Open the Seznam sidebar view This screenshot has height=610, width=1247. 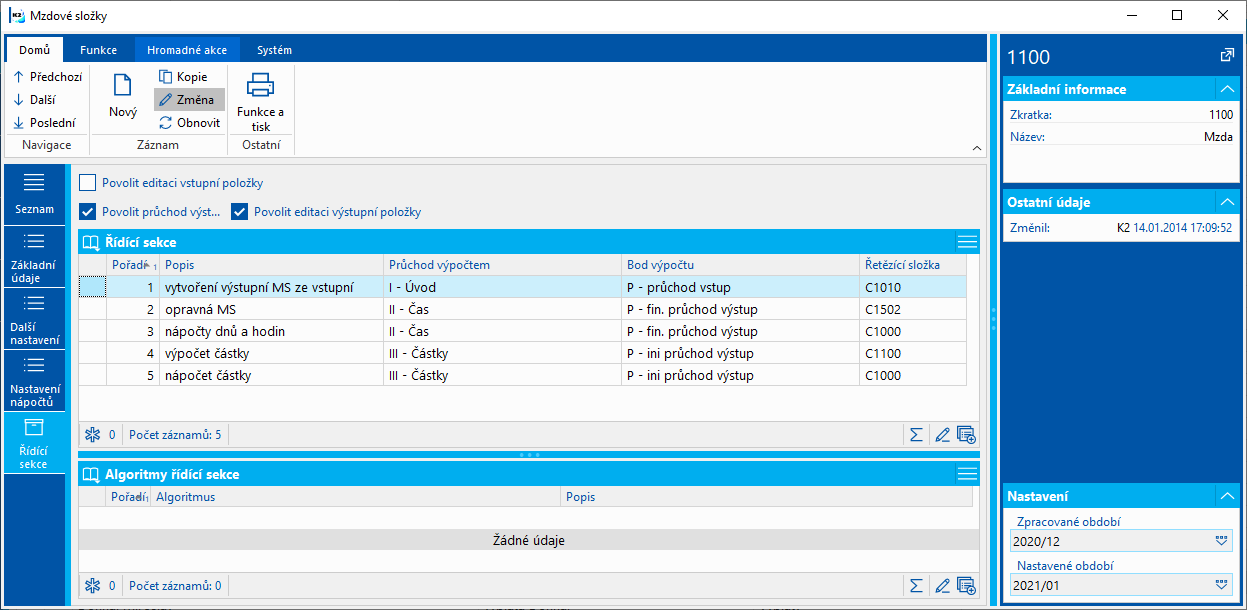click(35, 193)
